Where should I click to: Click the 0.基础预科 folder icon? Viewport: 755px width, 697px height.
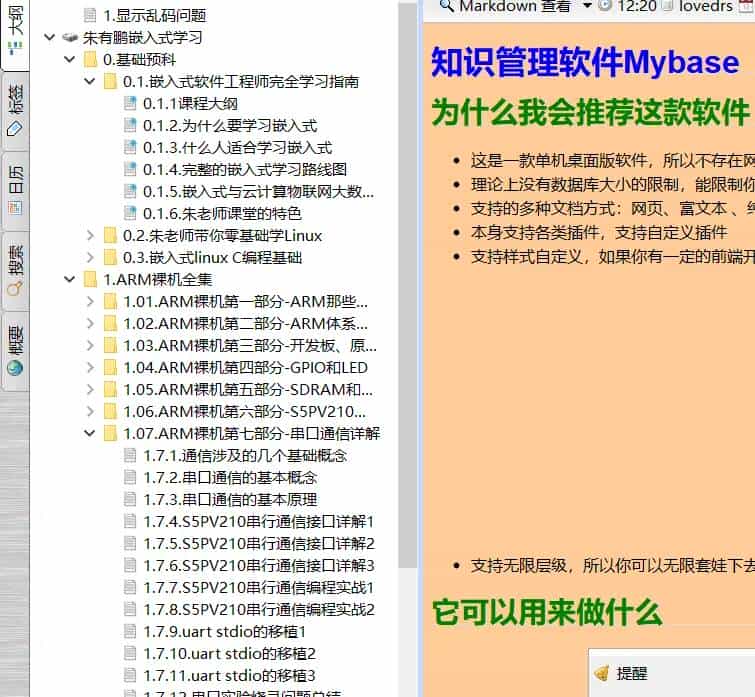[x=90, y=60]
